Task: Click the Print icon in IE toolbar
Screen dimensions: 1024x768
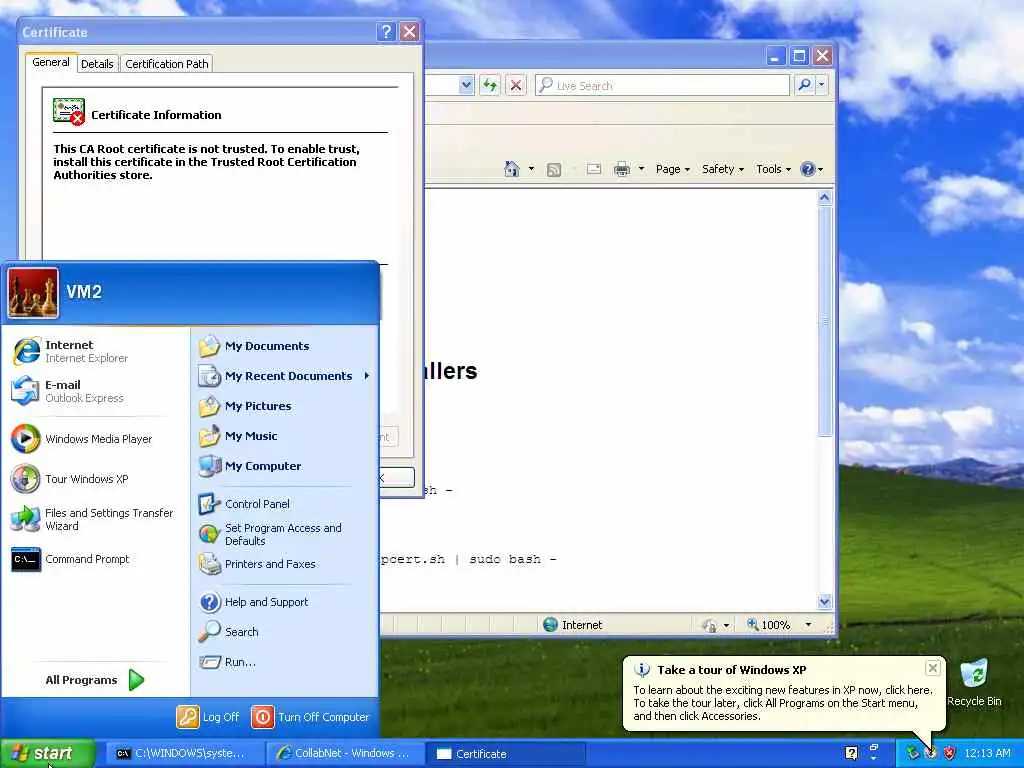Action: click(622, 169)
